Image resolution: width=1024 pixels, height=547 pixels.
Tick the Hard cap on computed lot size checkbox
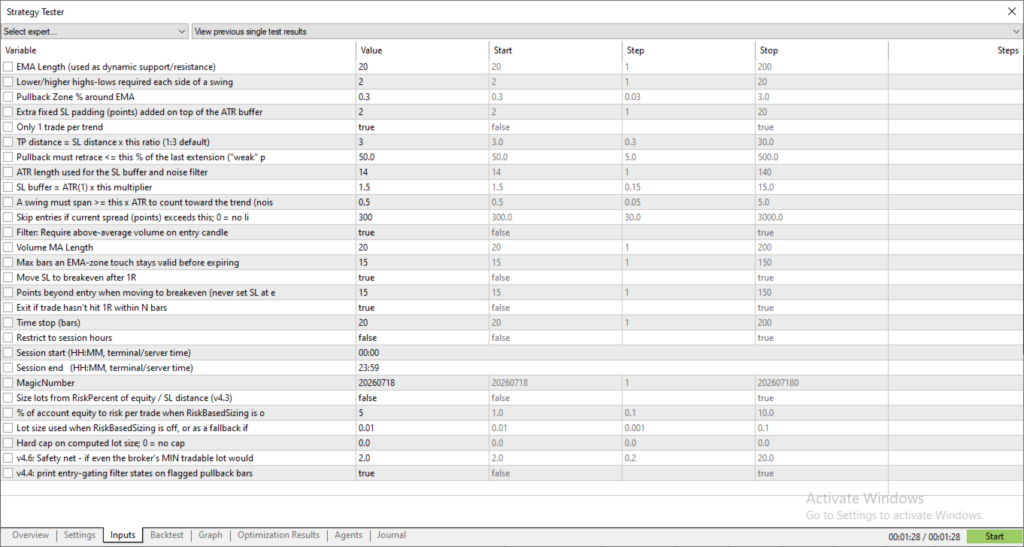coord(8,443)
